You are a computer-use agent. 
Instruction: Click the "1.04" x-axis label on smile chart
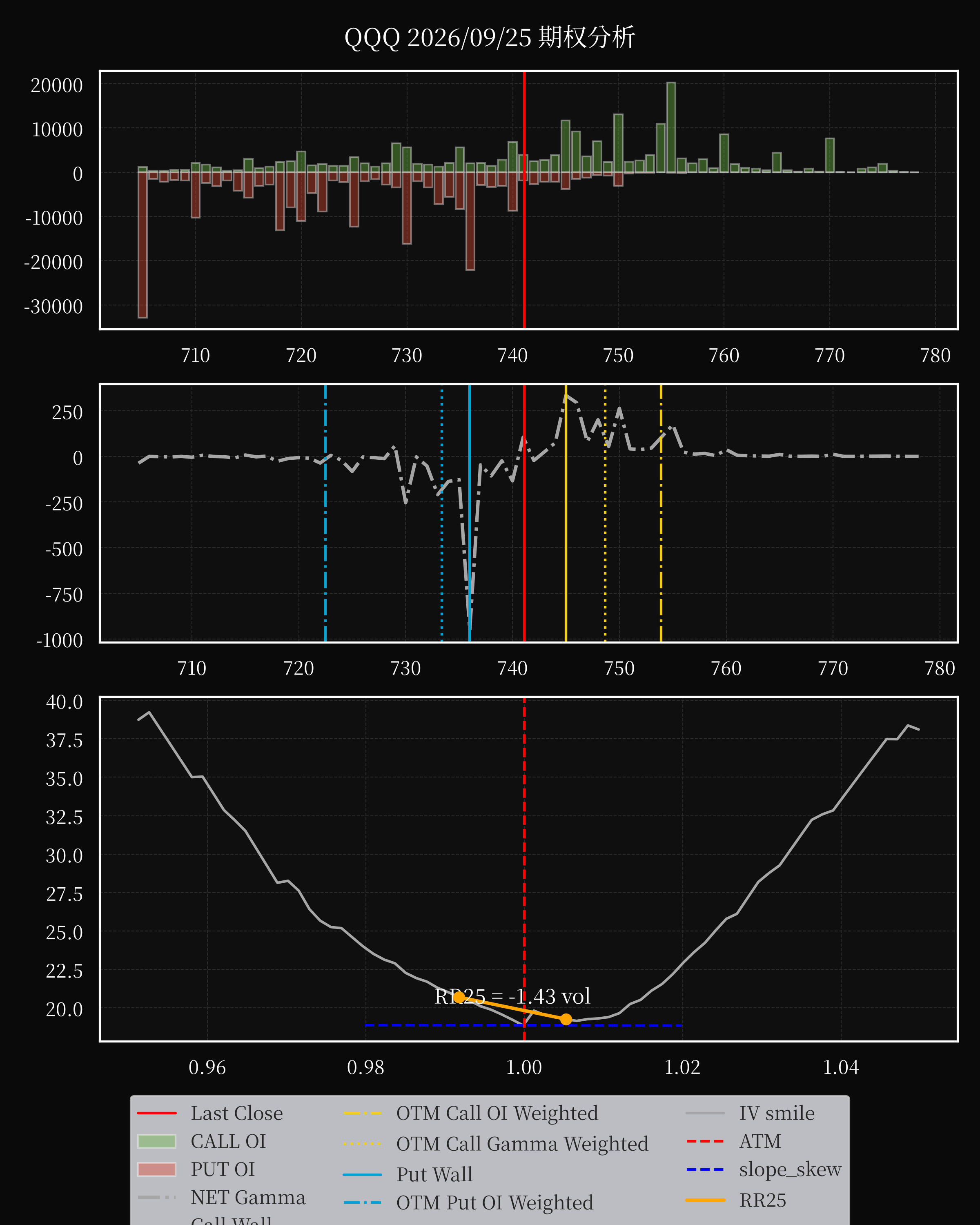(841, 1068)
